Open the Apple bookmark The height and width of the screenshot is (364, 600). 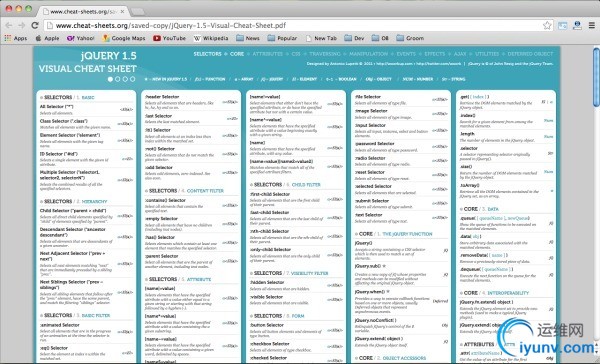pyautogui.click(x=47, y=38)
